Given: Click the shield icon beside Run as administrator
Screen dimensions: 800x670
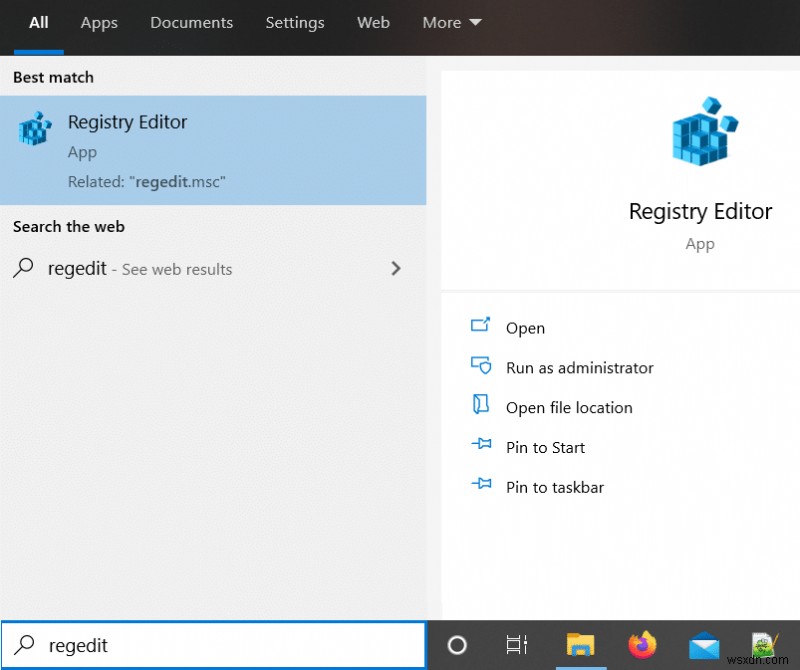Looking at the screenshot, I should 481,367.
